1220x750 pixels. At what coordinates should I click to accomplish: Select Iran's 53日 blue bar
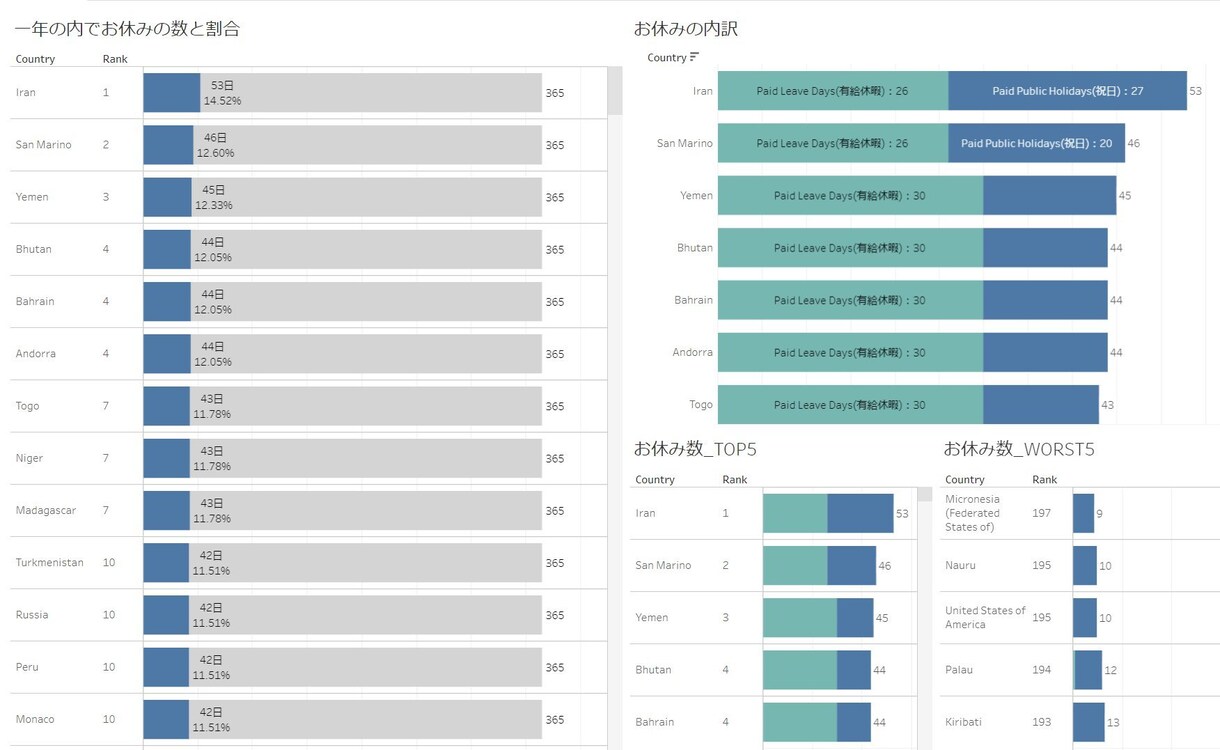point(172,93)
